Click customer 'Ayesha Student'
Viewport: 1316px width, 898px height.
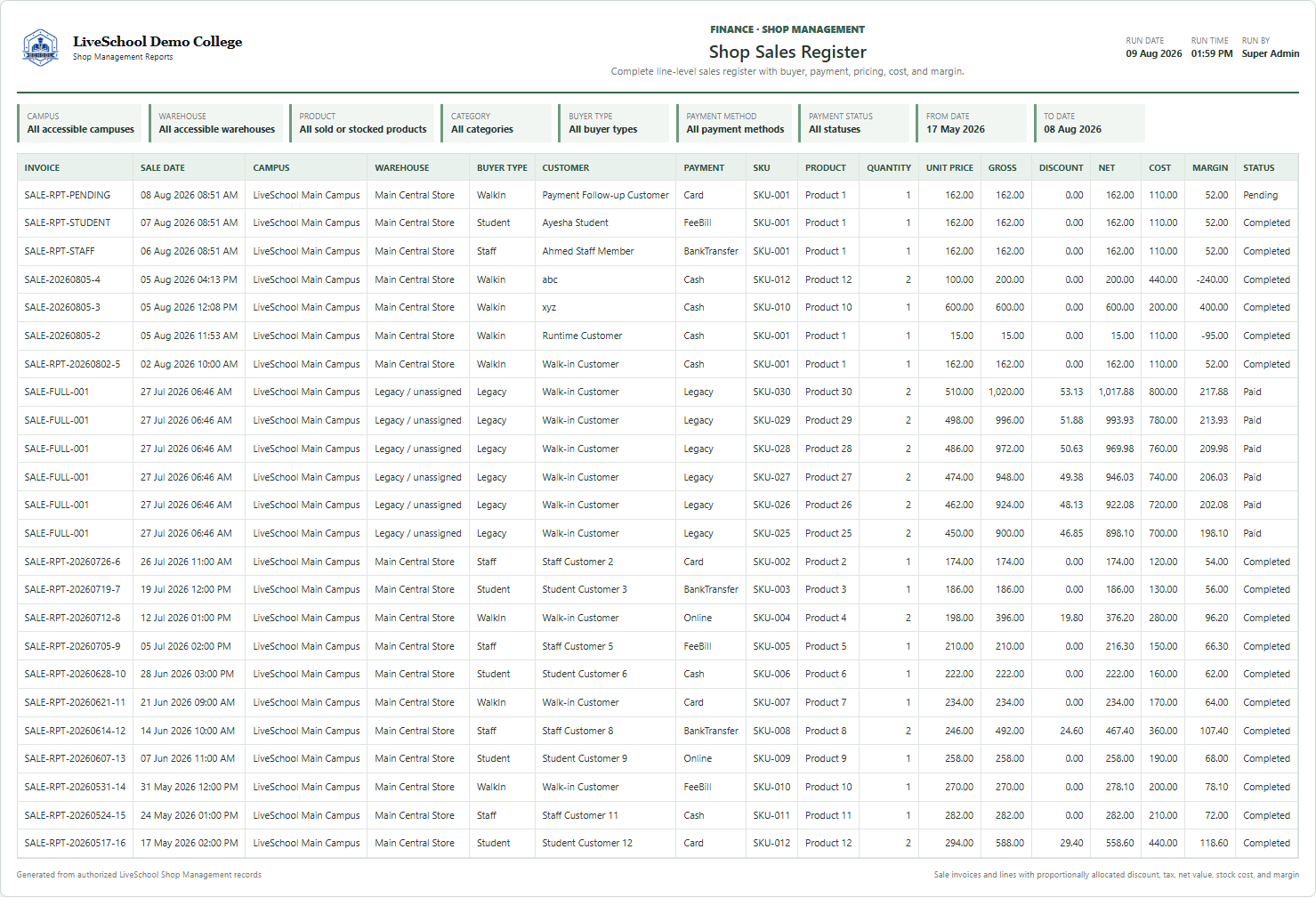(575, 222)
